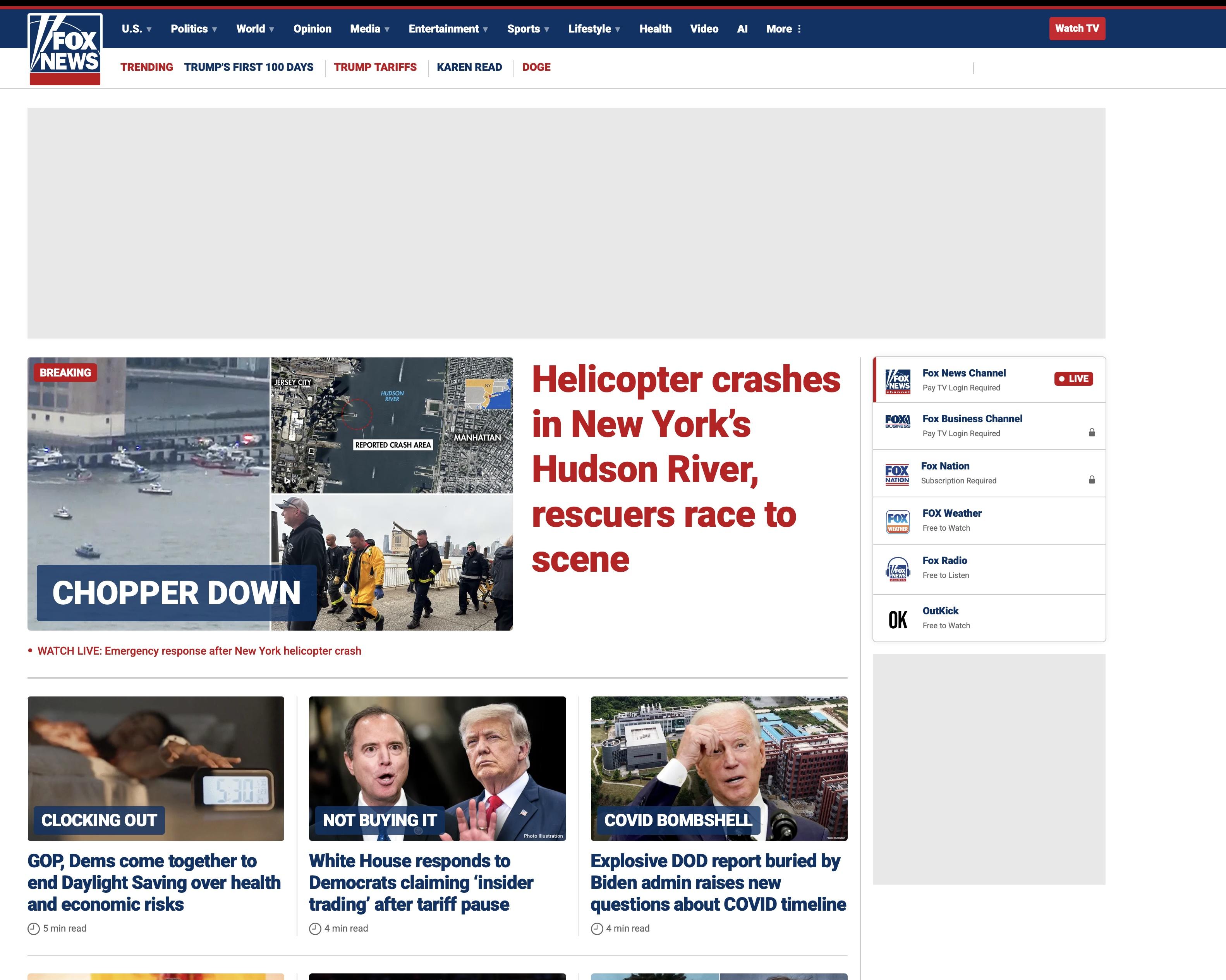This screenshot has width=1226, height=980.
Task: Expand the Media dropdown arrow
Action: click(x=387, y=29)
